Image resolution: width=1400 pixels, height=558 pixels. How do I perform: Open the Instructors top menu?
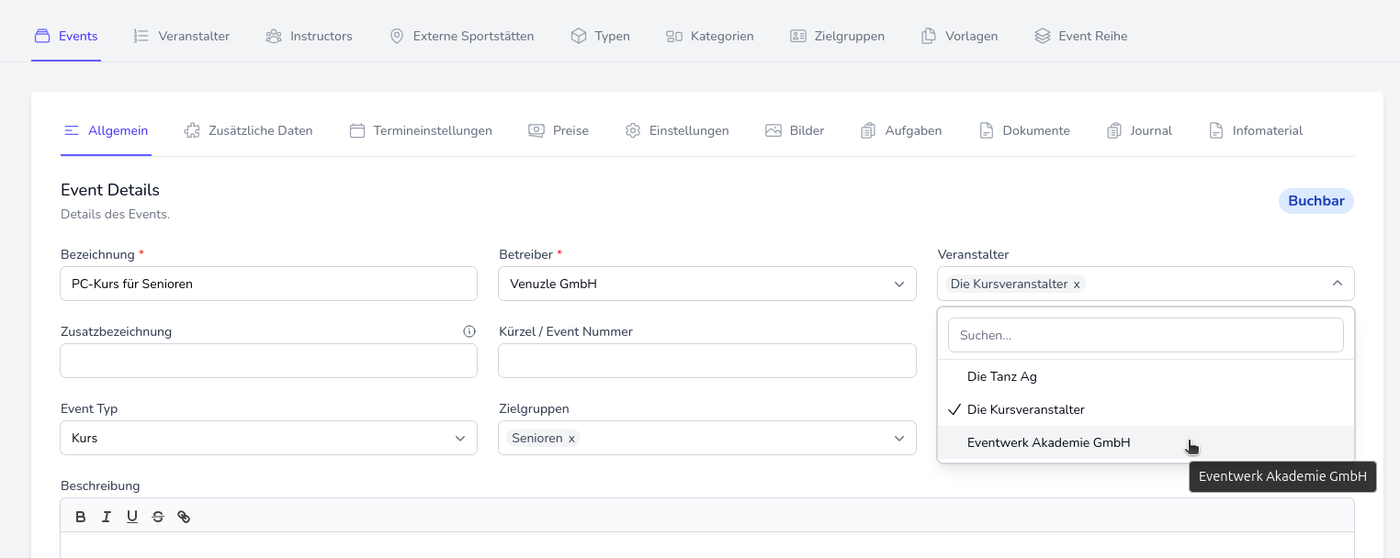pos(310,36)
